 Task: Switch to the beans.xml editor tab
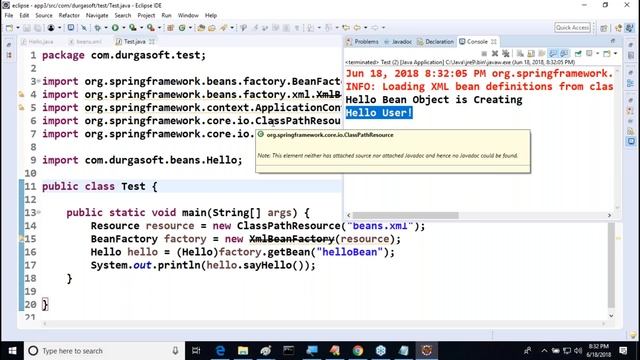click(x=85, y=42)
